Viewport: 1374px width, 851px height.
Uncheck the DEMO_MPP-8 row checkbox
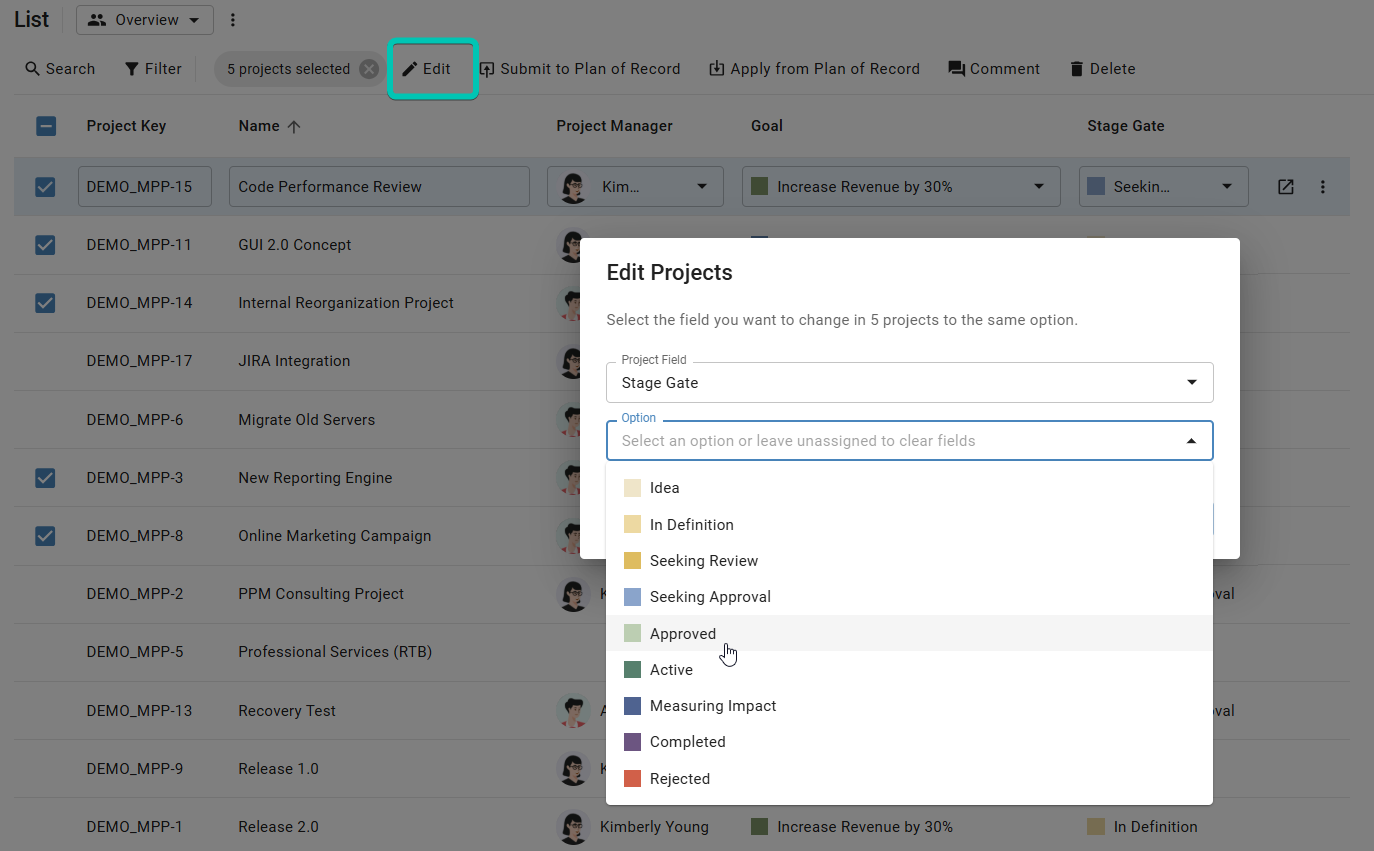(46, 536)
